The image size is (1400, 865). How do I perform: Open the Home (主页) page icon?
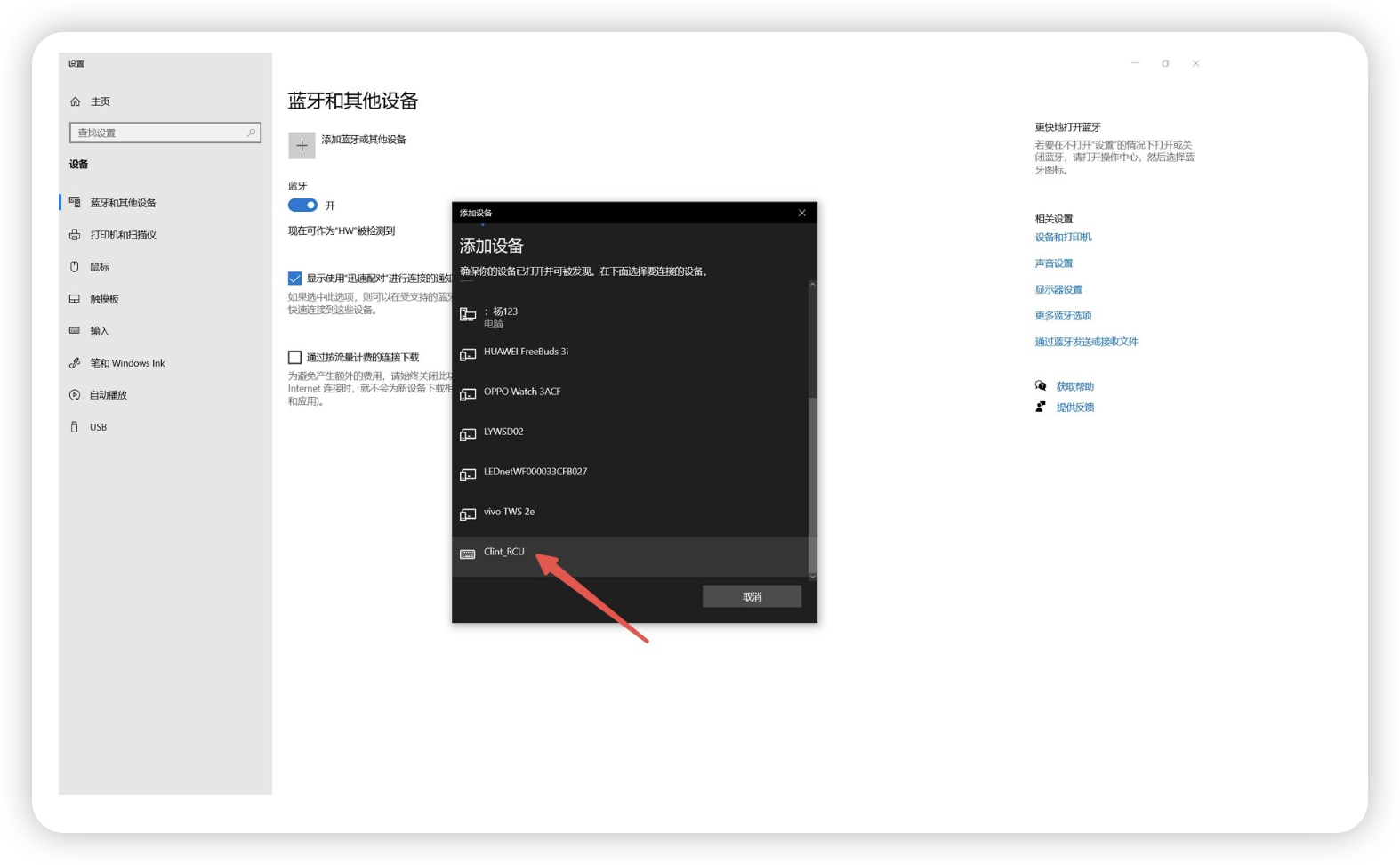click(75, 101)
